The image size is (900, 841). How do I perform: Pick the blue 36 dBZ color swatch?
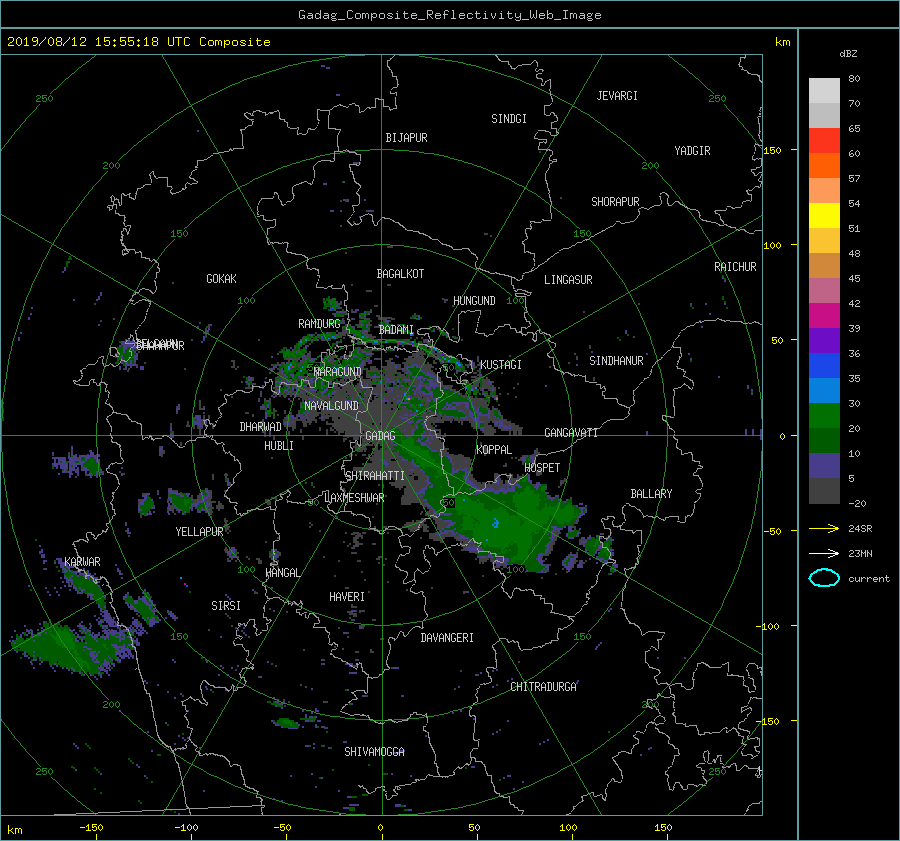[x=824, y=365]
